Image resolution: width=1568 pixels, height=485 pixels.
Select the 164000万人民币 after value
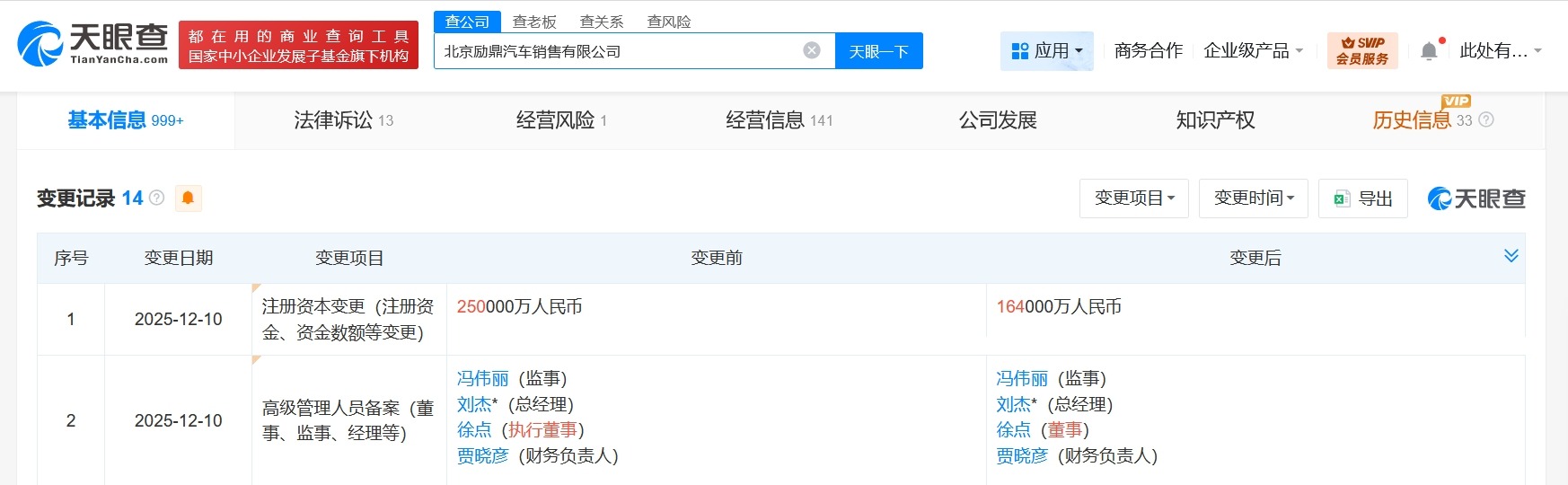click(1059, 307)
